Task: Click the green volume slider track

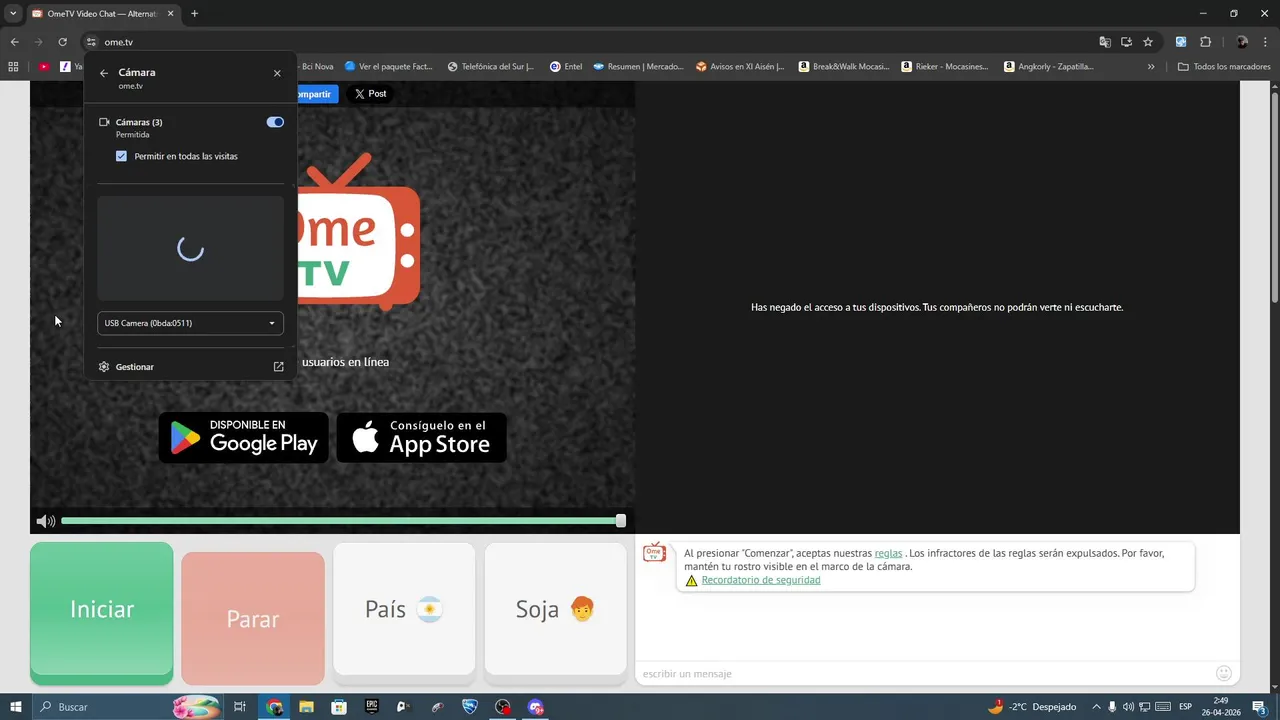Action: click(339, 521)
